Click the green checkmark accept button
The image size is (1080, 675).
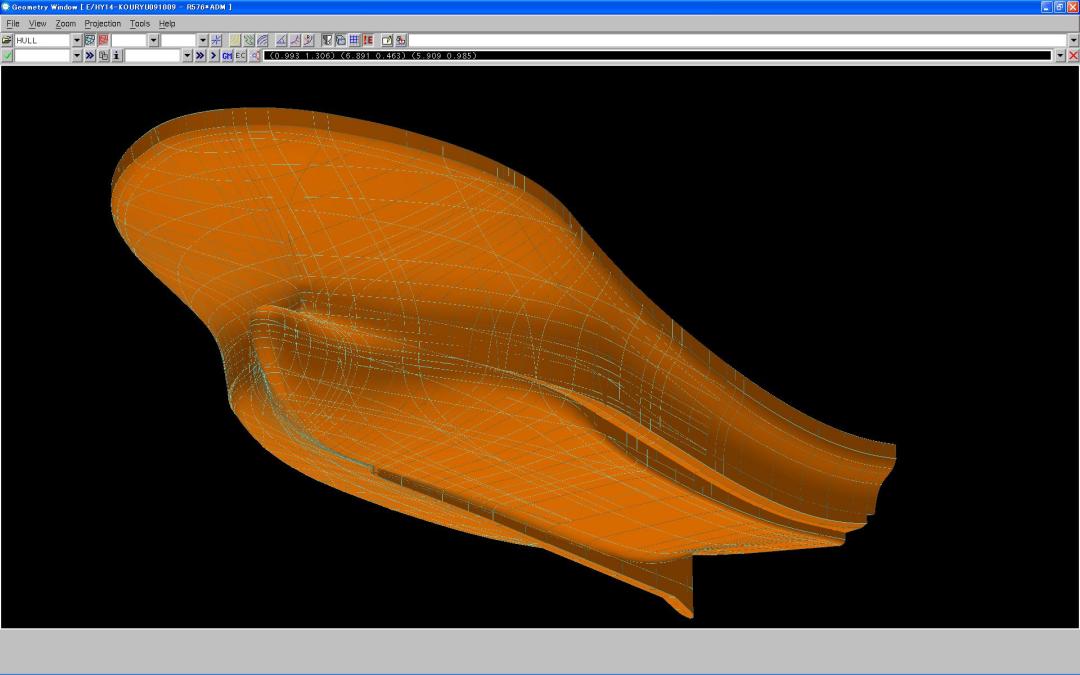pos(7,56)
